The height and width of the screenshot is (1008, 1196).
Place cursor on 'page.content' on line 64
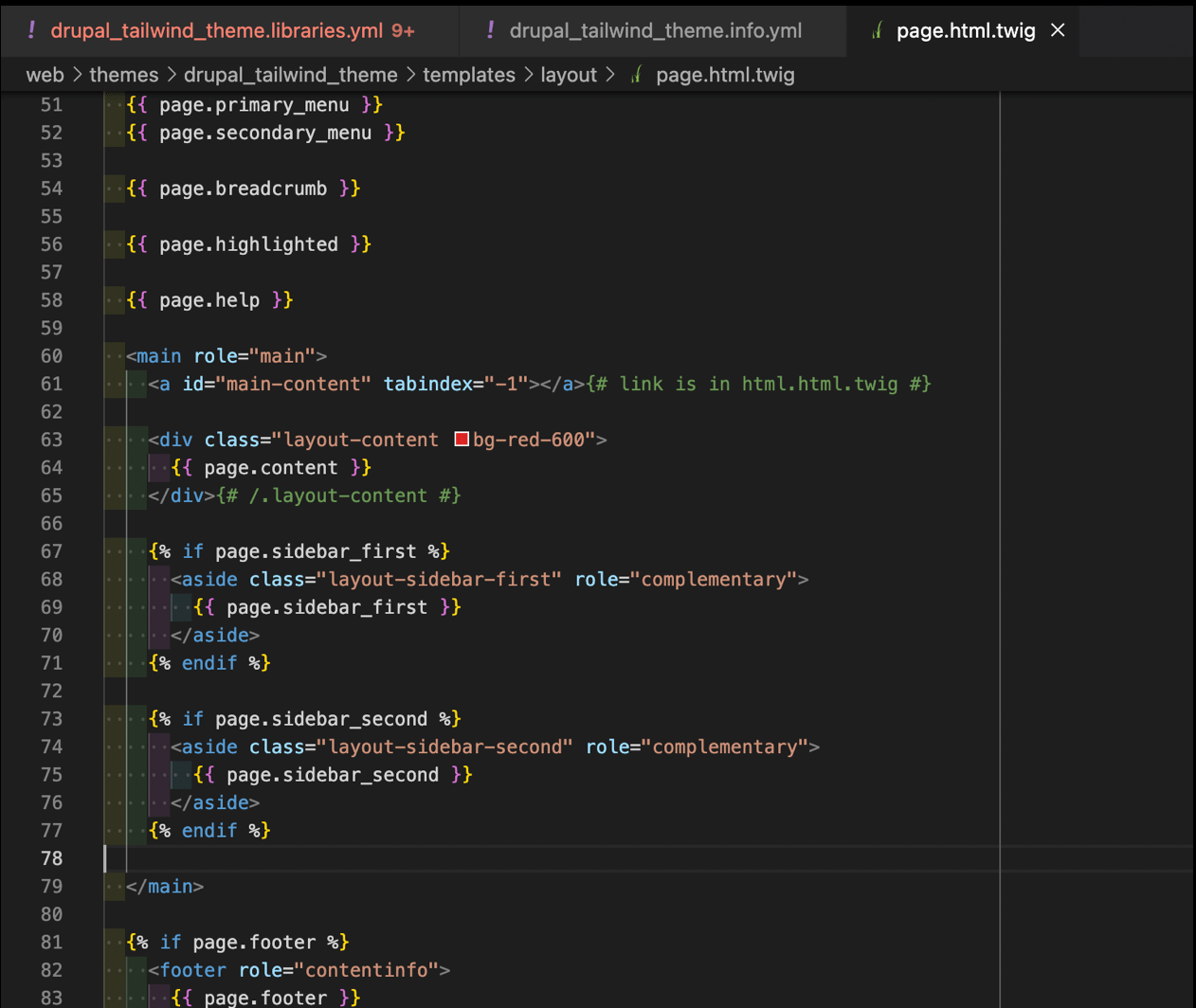(x=271, y=468)
